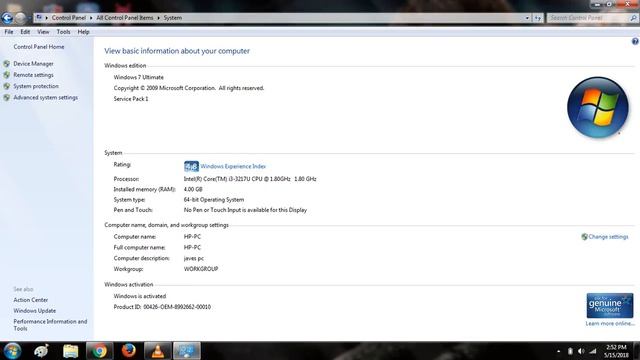Click in the Search Control Panel field
Image resolution: width=640 pixels, height=360 pixels.
point(588,18)
